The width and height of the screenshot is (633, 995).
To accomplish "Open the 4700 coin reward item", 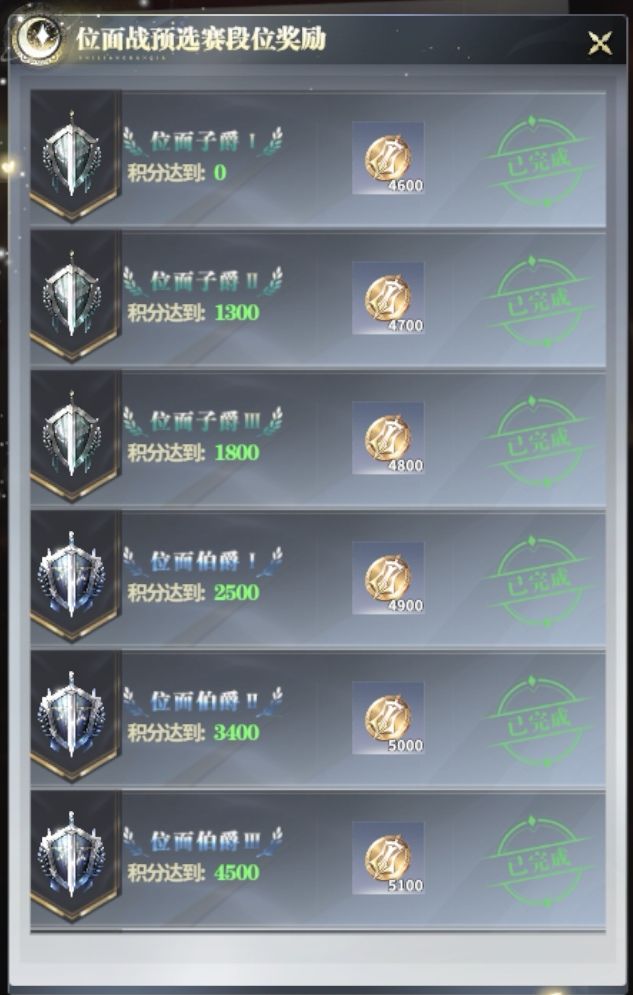I will pos(388,298).
